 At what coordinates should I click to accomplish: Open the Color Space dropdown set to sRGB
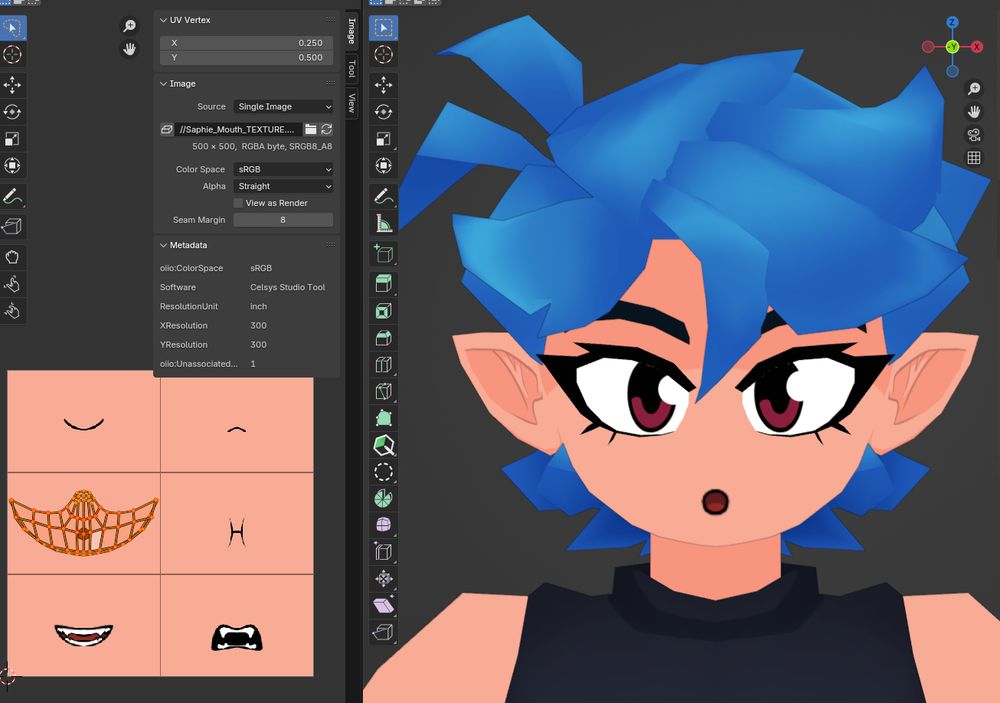[283, 169]
